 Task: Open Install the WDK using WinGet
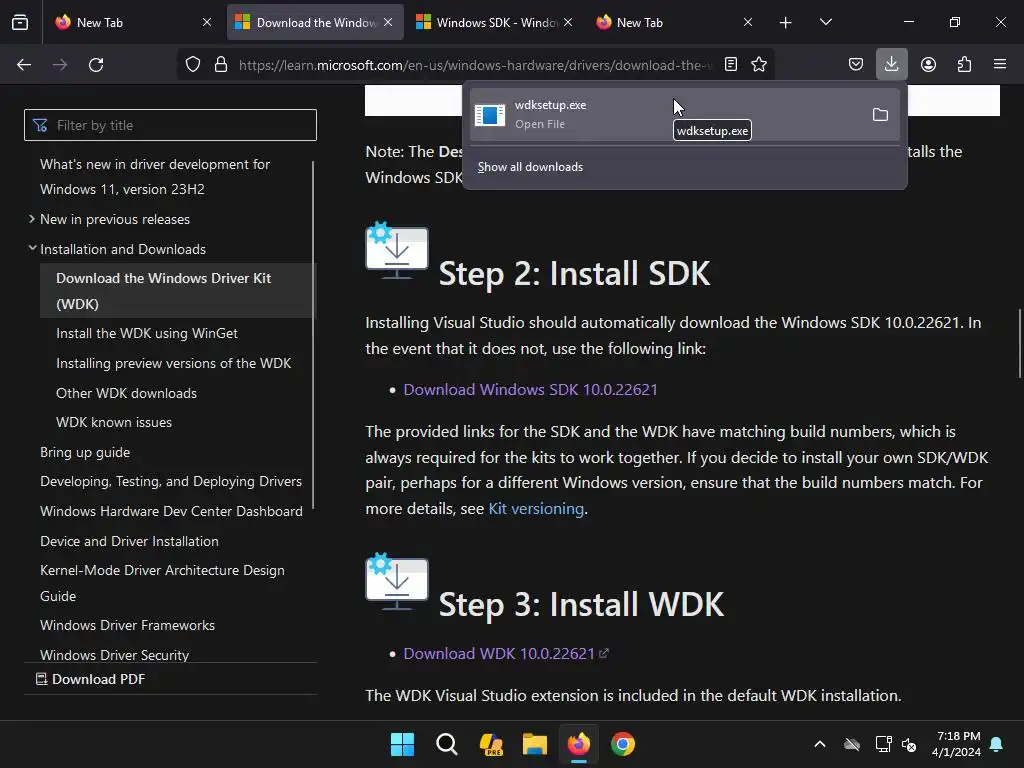point(147,333)
